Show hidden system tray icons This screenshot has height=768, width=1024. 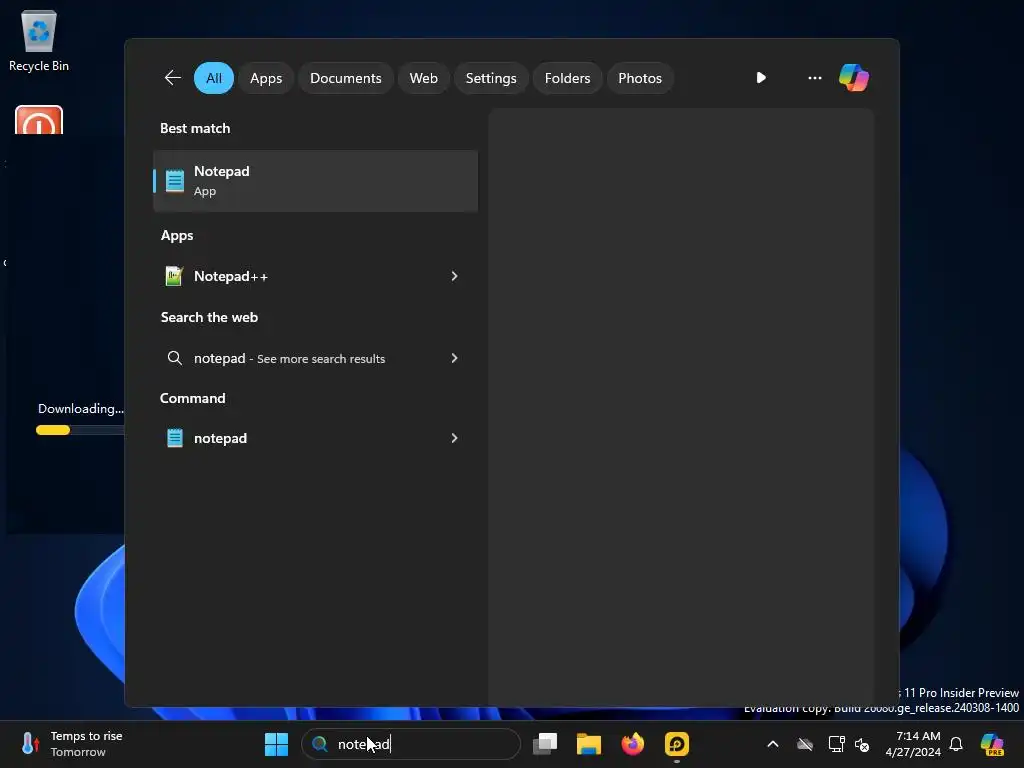point(773,744)
